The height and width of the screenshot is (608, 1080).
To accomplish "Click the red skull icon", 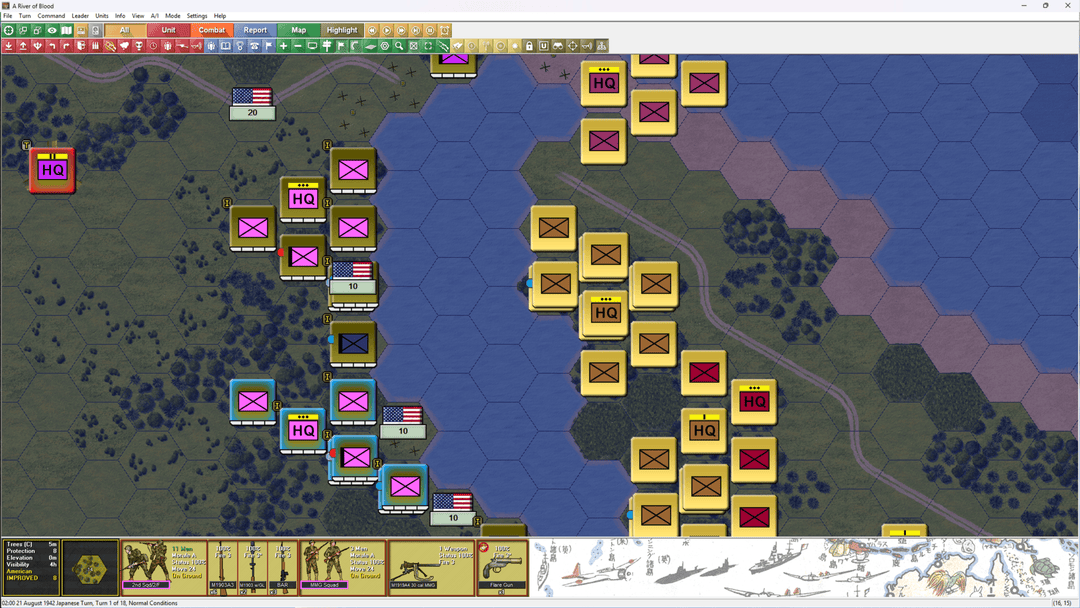I will [138, 46].
